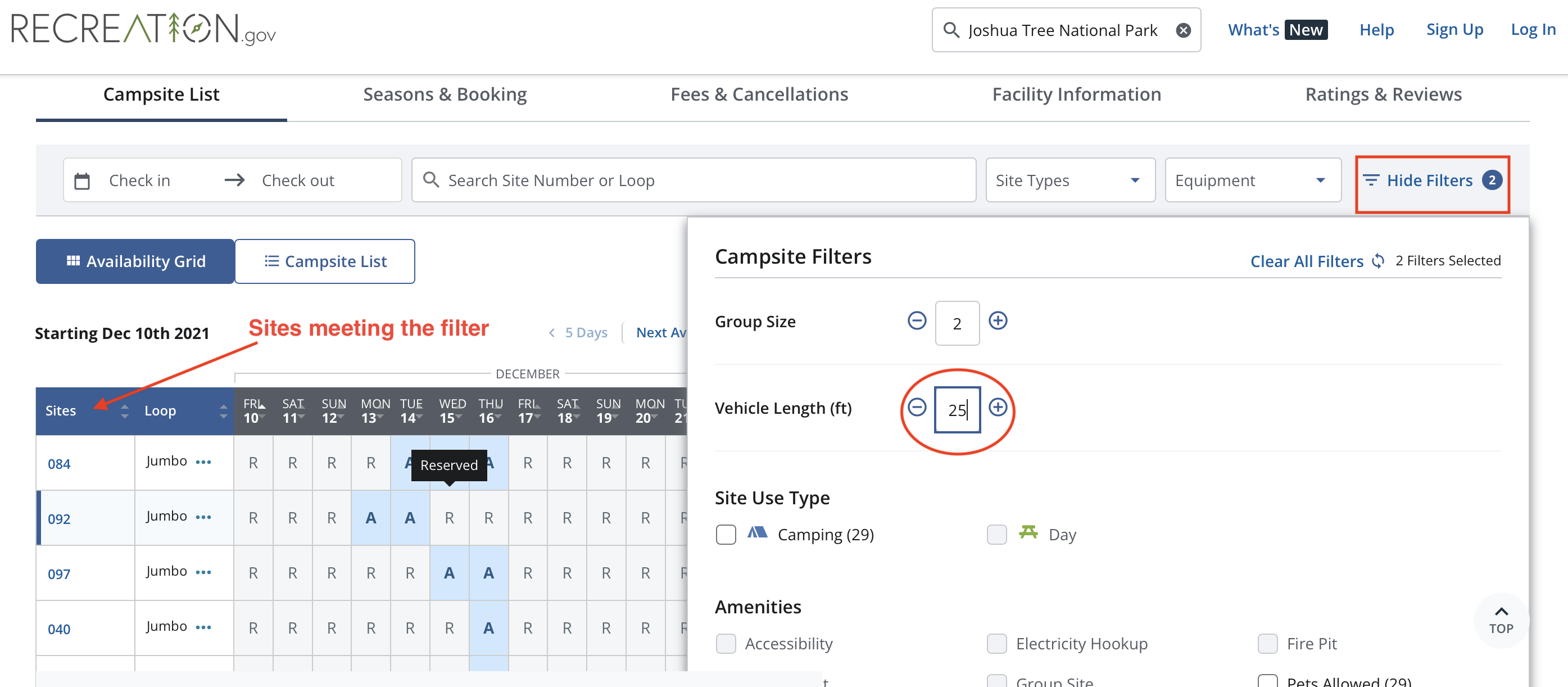Image resolution: width=1568 pixels, height=687 pixels.
Task: Expand the Site Types dropdown
Action: [x=1069, y=180]
